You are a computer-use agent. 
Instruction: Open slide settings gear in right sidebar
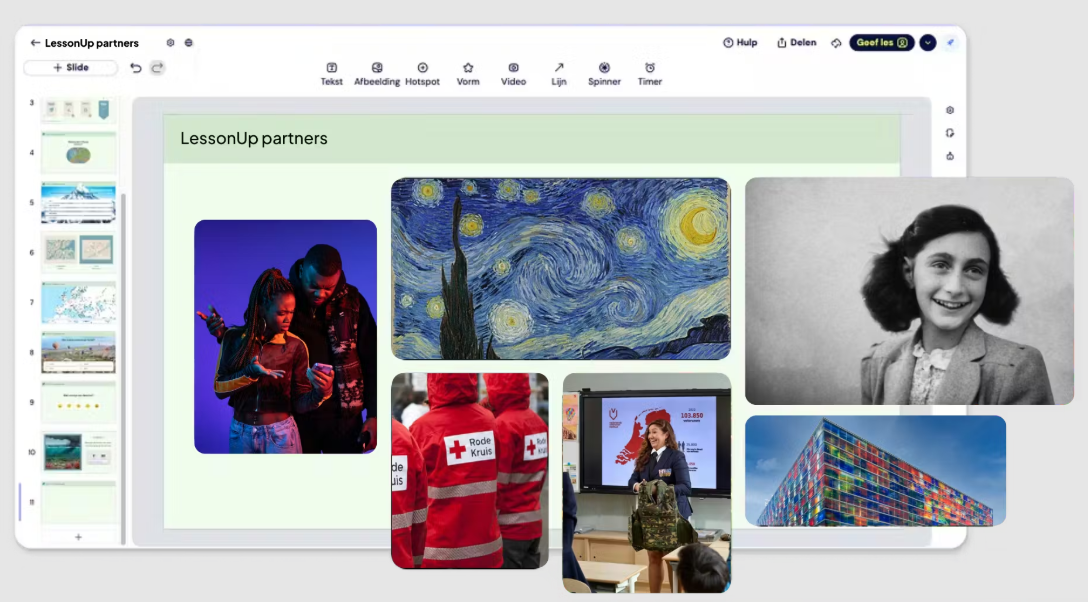(x=950, y=110)
